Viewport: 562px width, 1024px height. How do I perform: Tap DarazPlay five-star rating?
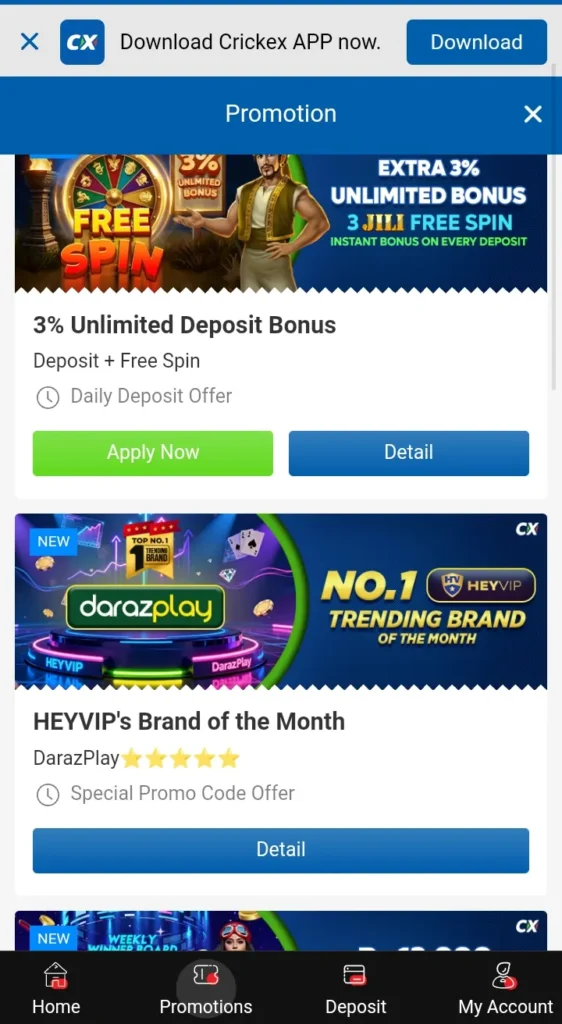[x=181, y=759]
